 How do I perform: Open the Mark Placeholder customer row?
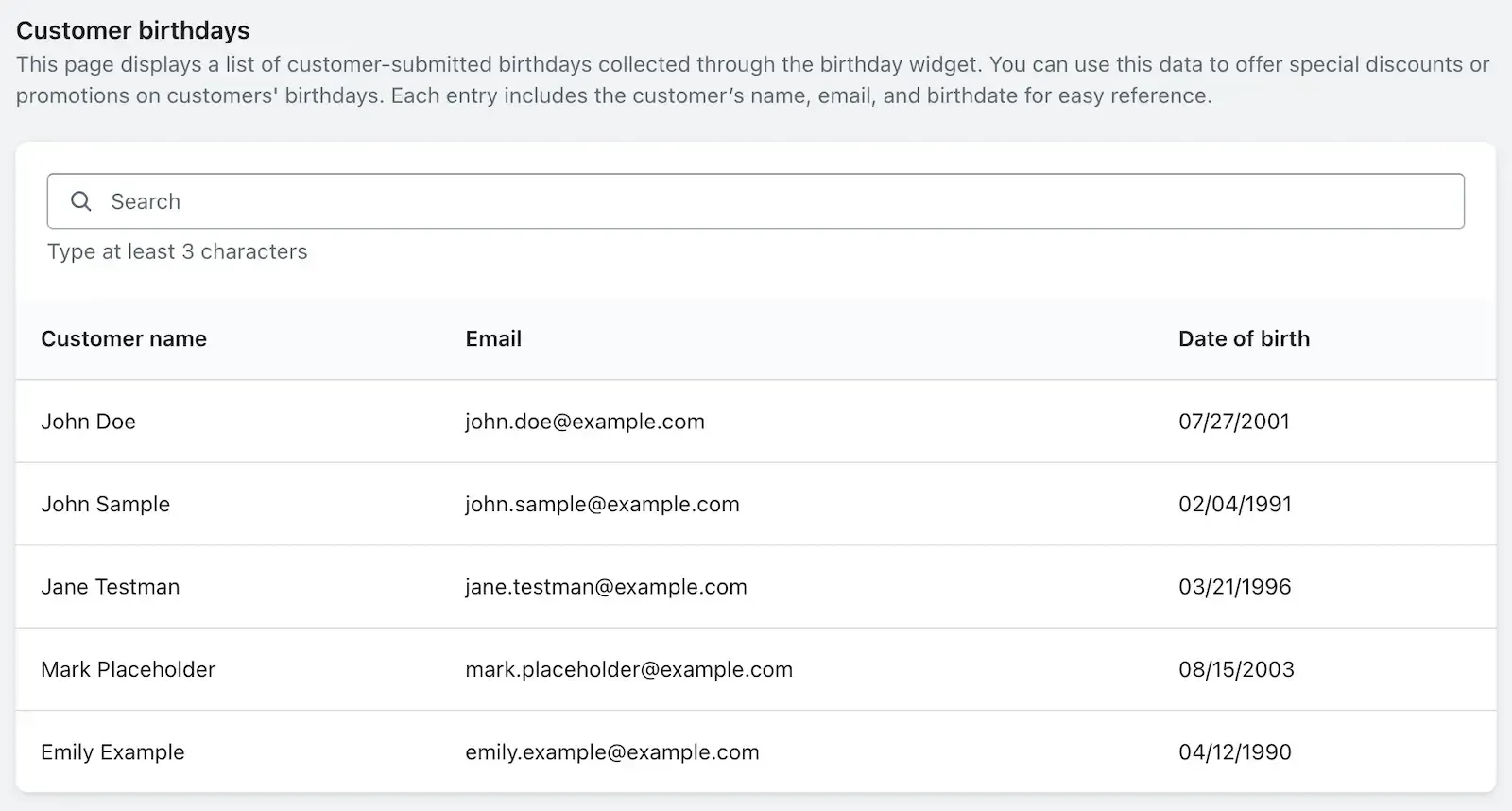tap(756, 669)
